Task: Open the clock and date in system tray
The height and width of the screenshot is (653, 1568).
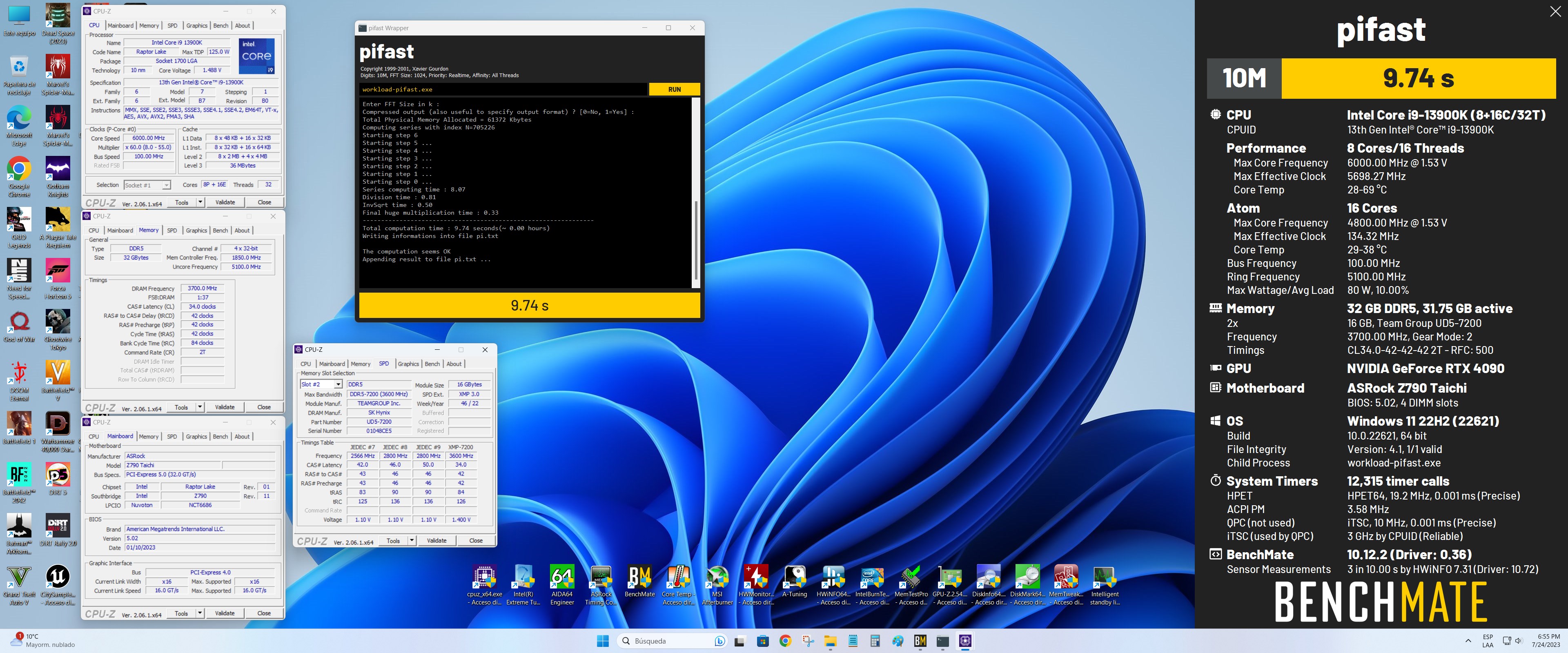Action: 1546,640
